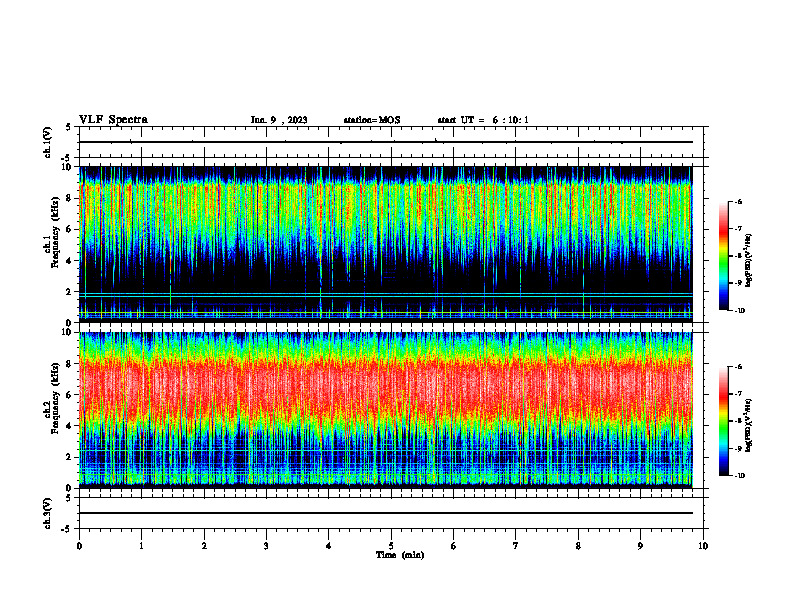Viewport: 792px width, 612px height.
Task: Click the "2" tick label on the time axis
Action: pyautogui.click(x=204, y=546)
